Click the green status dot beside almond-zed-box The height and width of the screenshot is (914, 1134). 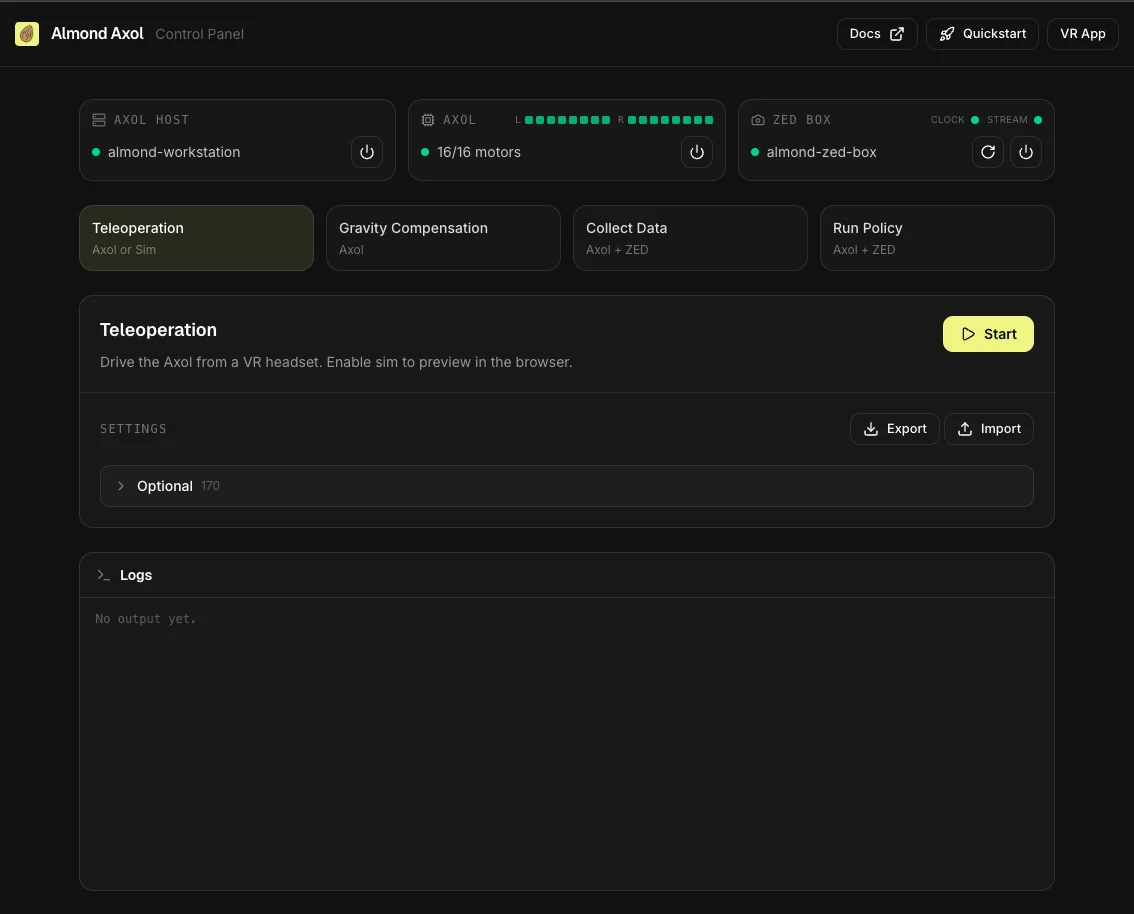click(754, 152)
